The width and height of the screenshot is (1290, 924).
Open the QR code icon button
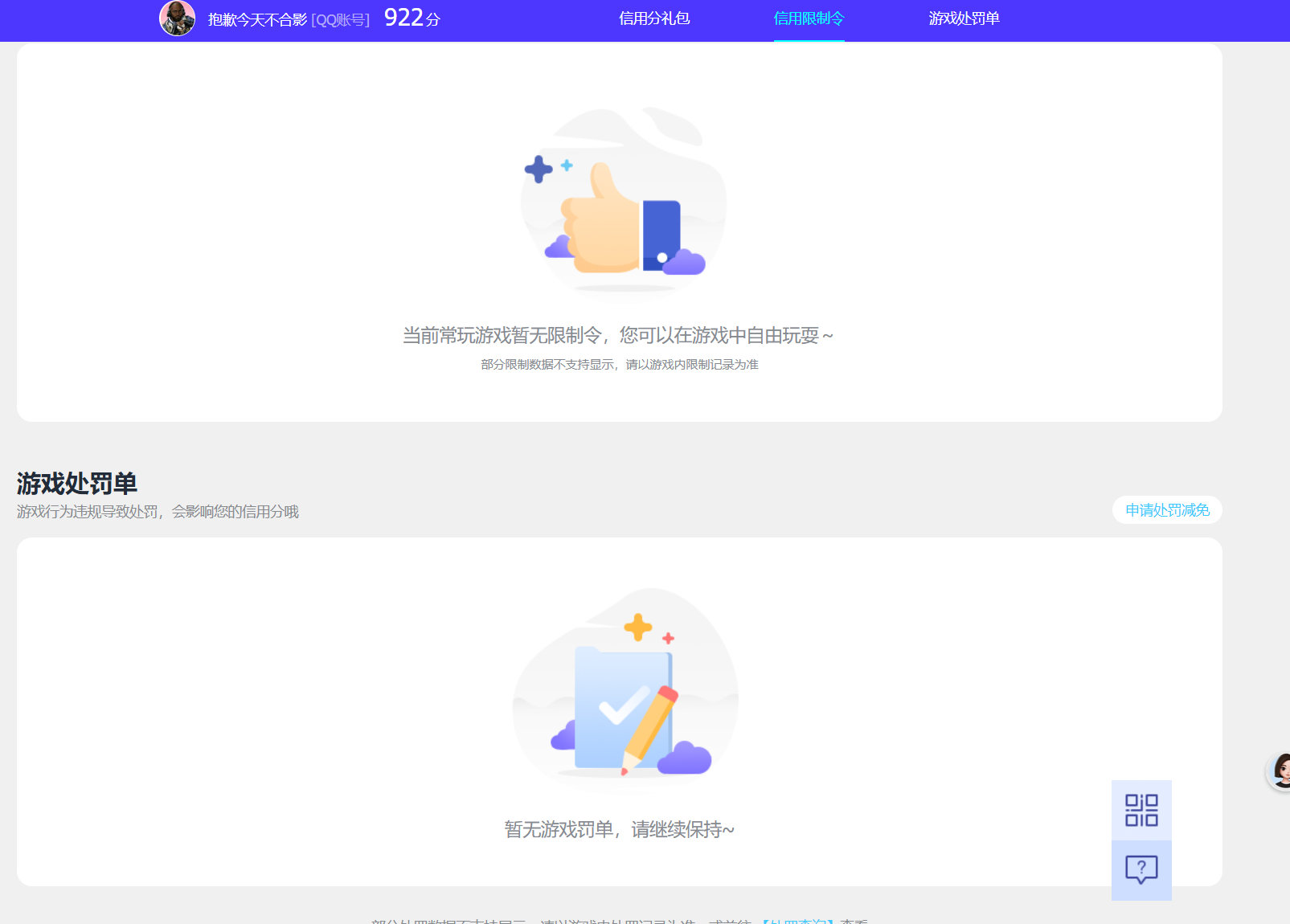tap(1141, 810)
